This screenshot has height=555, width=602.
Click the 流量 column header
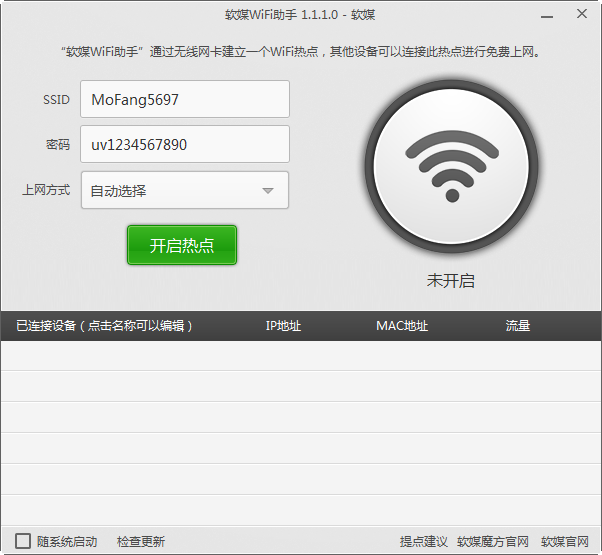click(518, 326)
